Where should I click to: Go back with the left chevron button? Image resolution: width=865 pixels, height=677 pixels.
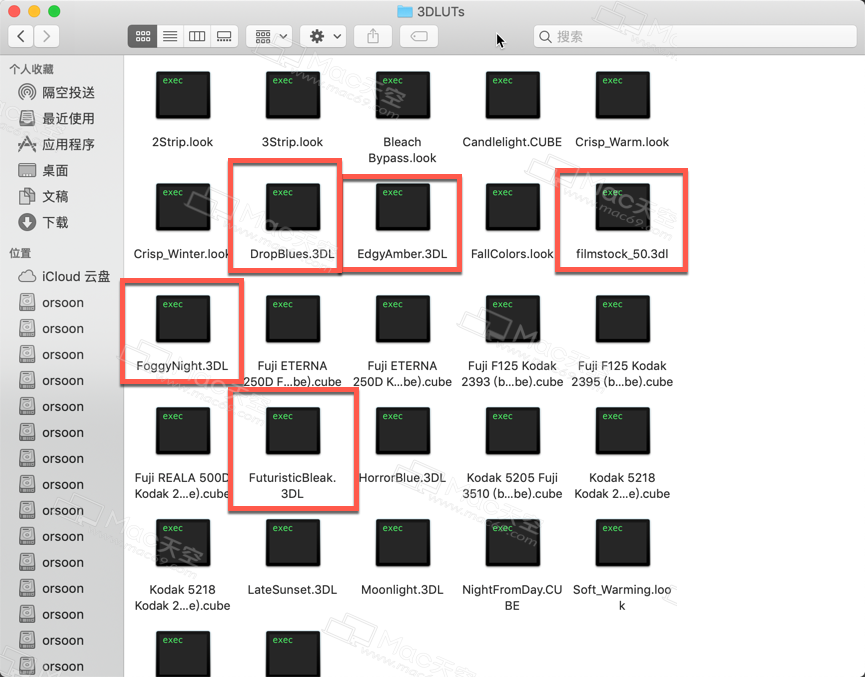point(21,36)
